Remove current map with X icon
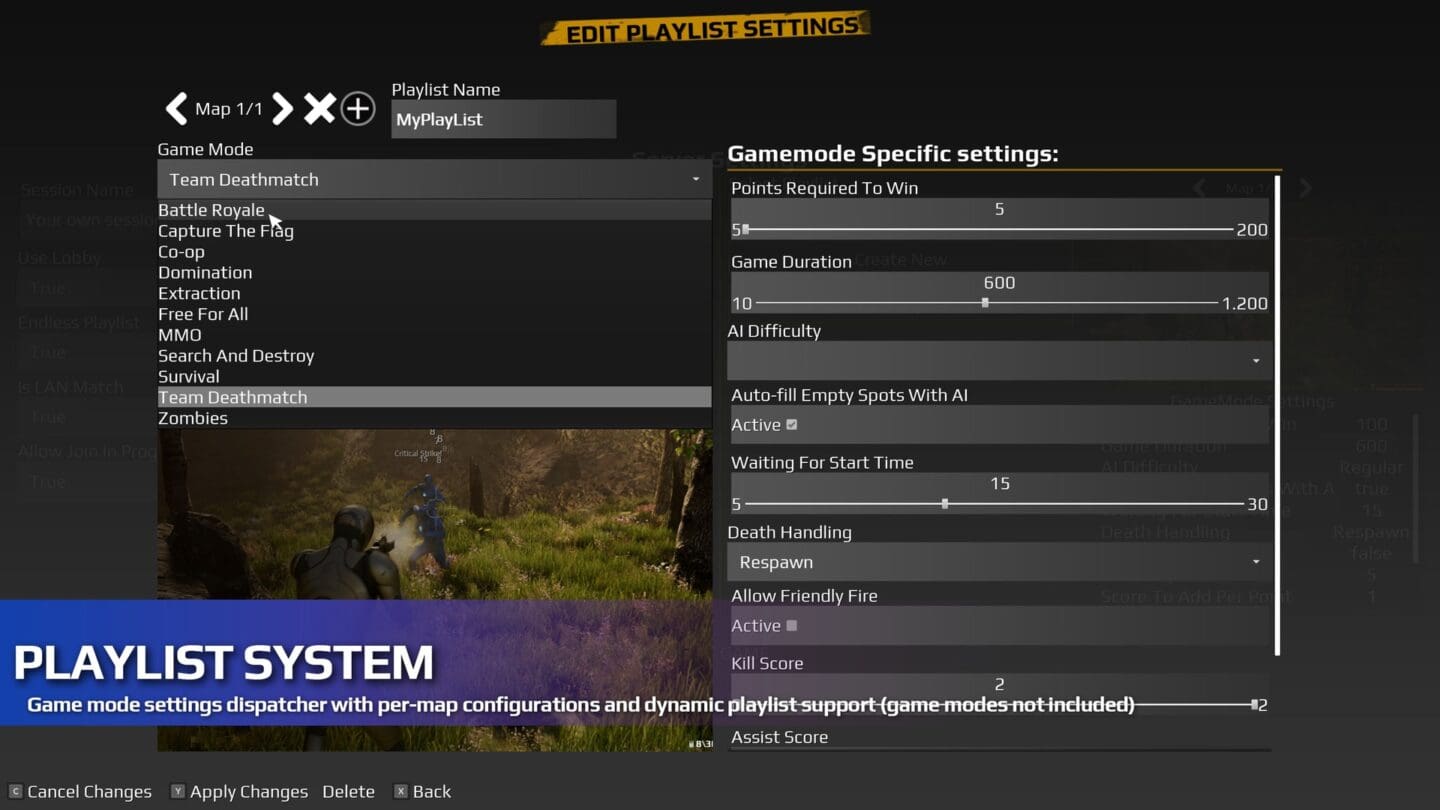 click(x=319, y=108)
